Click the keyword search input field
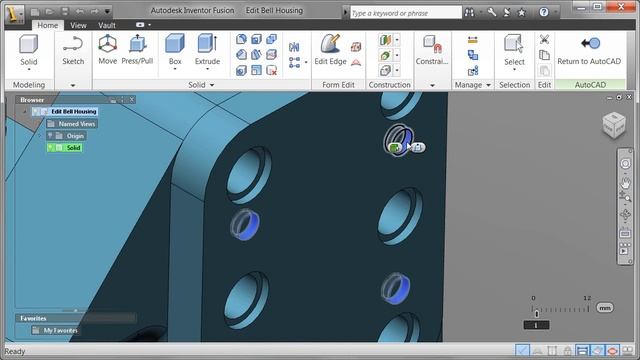640x360 pixels. click(x=405, y=13)
